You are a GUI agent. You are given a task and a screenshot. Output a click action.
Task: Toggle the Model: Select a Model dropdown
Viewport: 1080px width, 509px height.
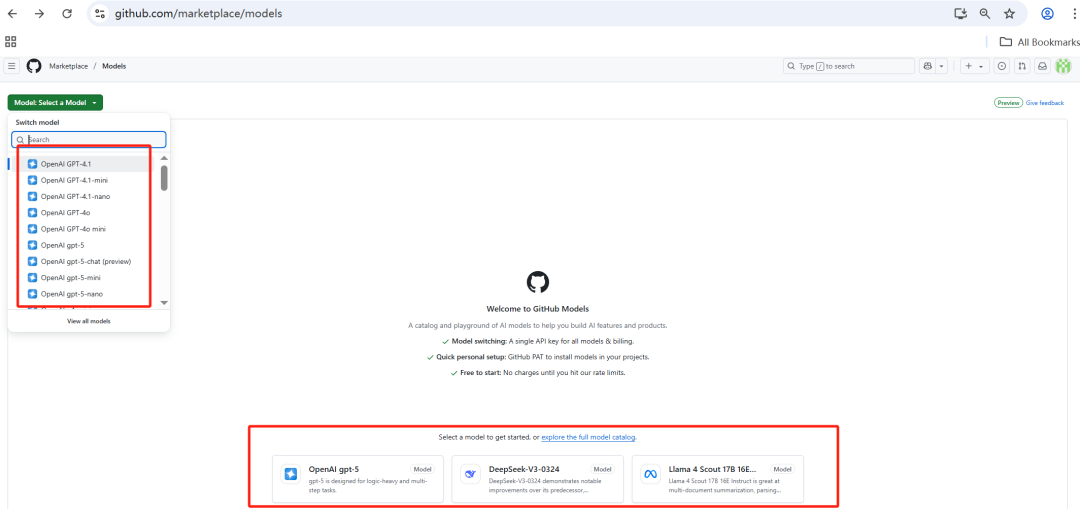(55, 103)
